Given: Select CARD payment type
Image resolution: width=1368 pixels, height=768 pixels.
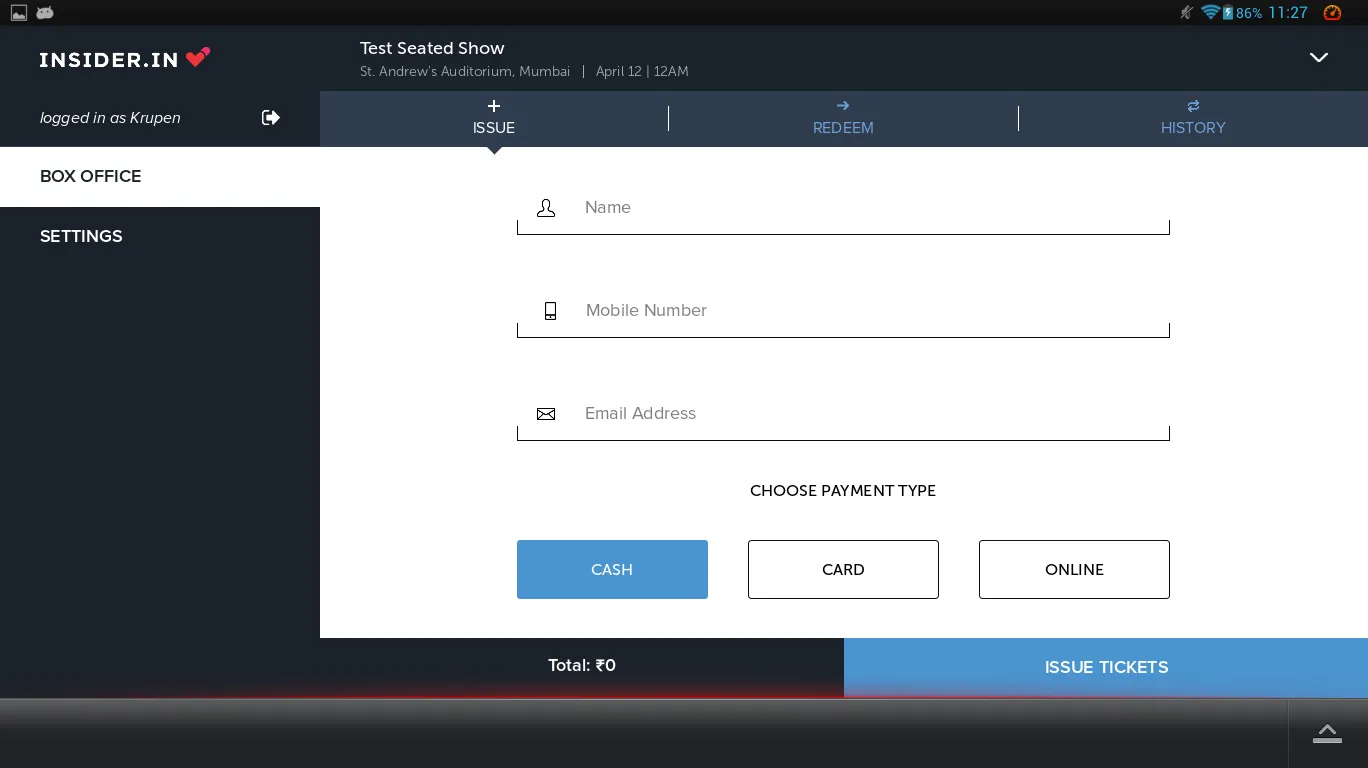Looking at the screenshot, I should click(x=843, y=570).
